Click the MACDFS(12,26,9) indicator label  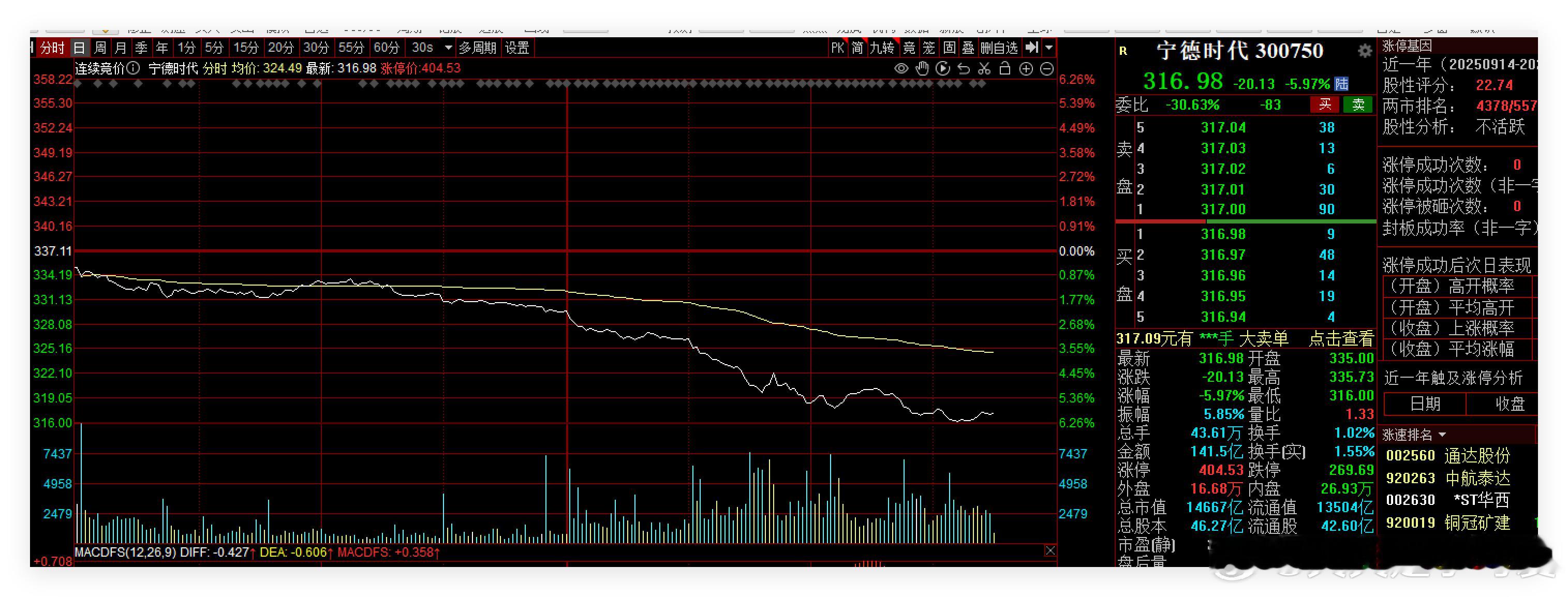click(125, 553)
